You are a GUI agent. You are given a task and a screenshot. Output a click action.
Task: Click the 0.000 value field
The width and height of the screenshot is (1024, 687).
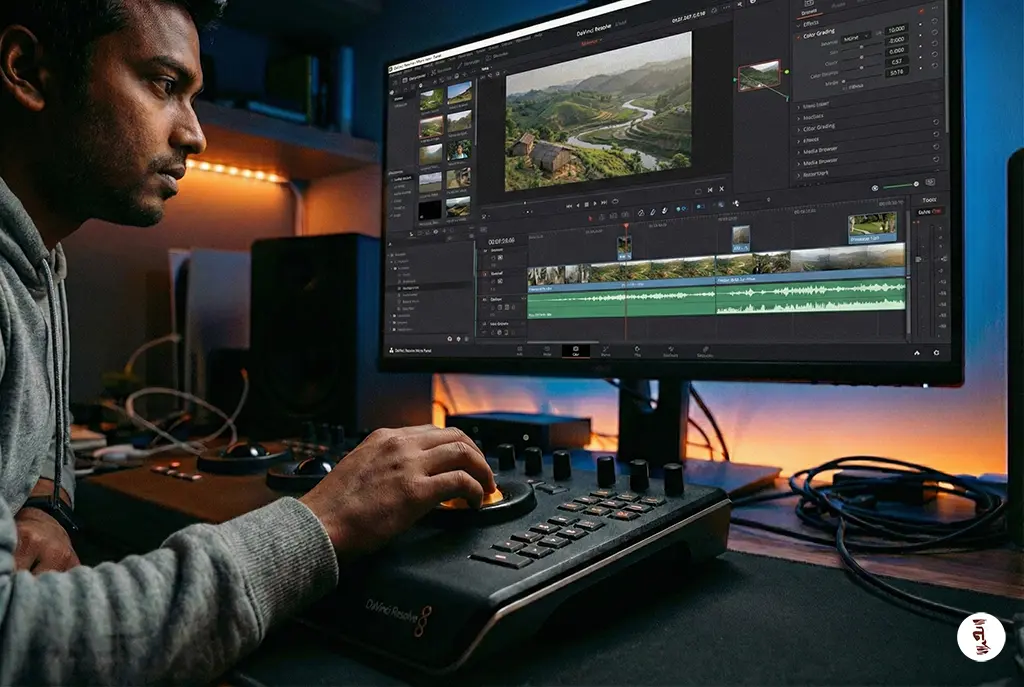click(x=897, y=50)
